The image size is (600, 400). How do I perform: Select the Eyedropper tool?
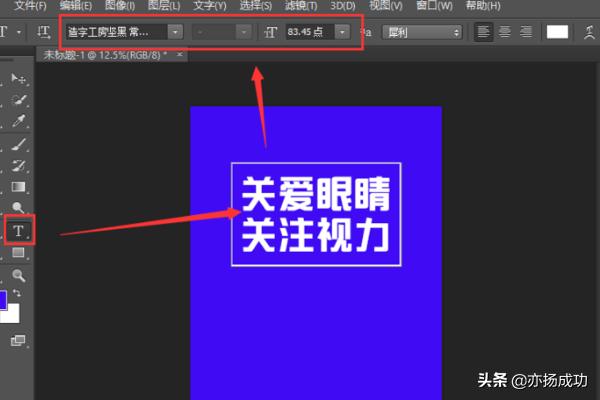18,121
